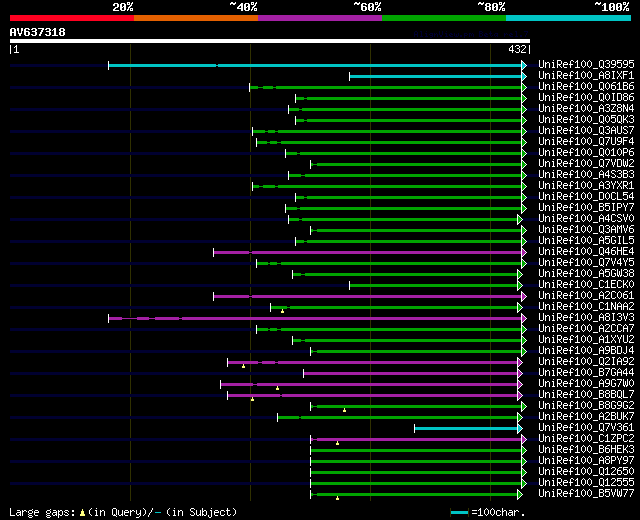Click the UniRef100_A3YXR1 label

coord(586,186)
